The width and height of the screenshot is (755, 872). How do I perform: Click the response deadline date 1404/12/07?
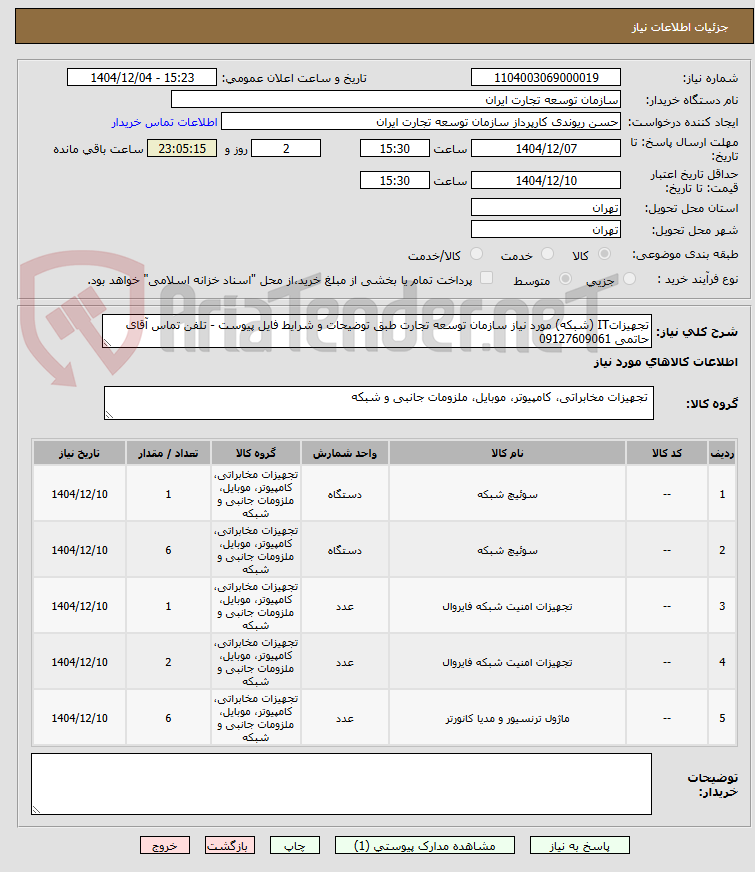click(x=546, y=148)
